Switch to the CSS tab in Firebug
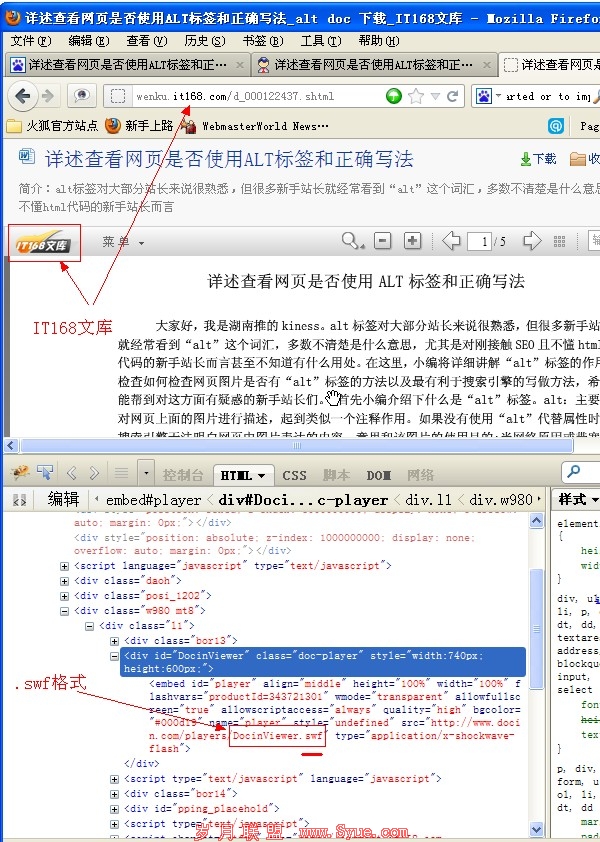 pyautogui.click(x=294, y=475)
